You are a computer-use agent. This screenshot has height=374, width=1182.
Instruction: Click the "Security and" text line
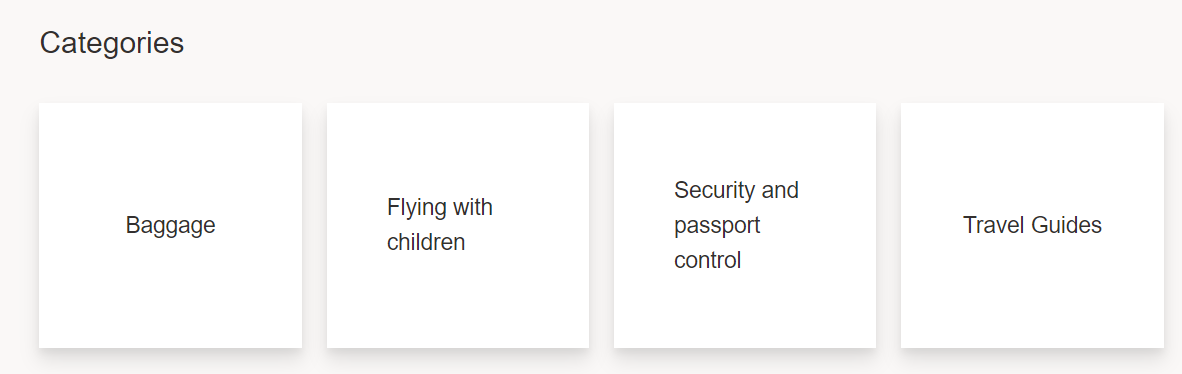(x=736, y=190)
